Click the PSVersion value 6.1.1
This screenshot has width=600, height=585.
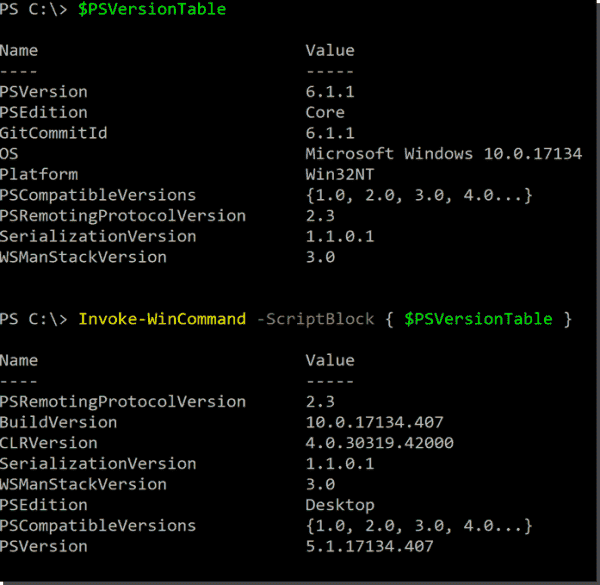coord(330,92)
